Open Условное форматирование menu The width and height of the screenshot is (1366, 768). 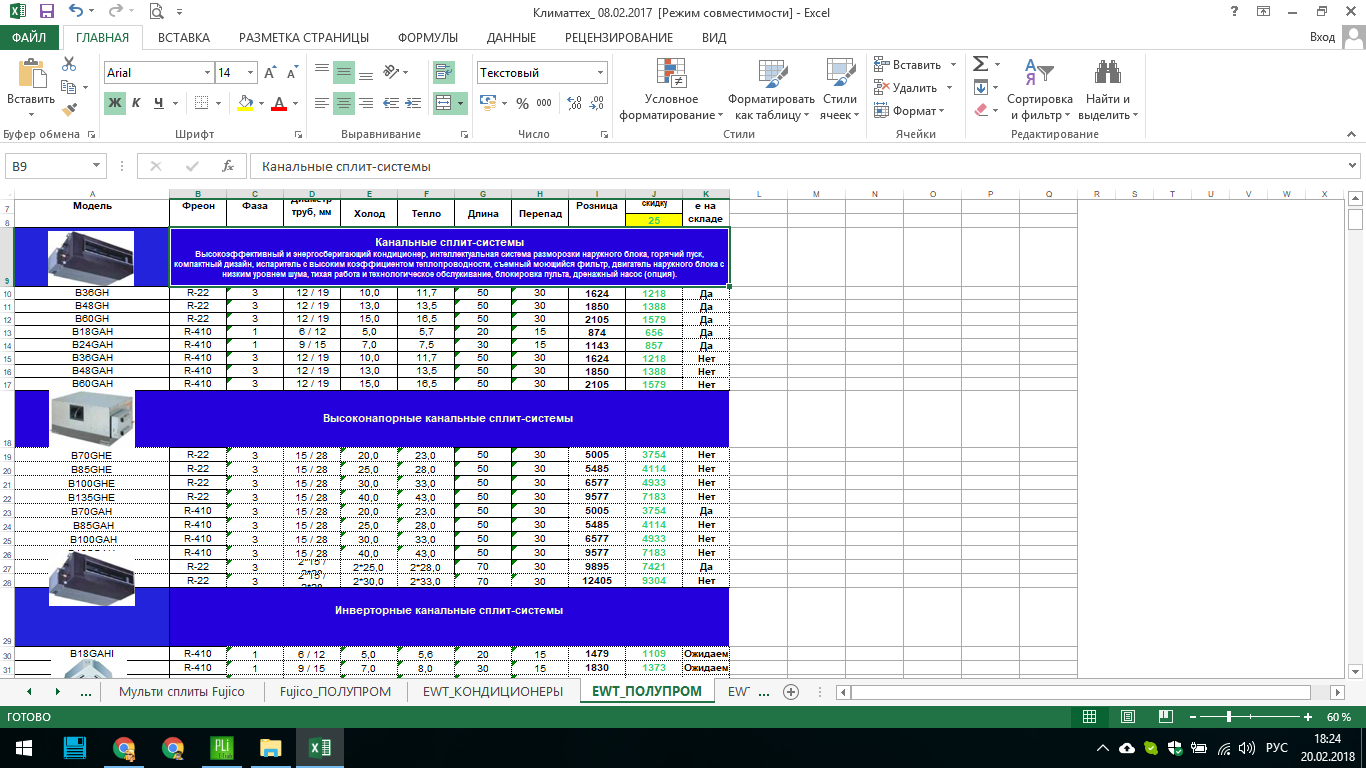click(671, 89)
